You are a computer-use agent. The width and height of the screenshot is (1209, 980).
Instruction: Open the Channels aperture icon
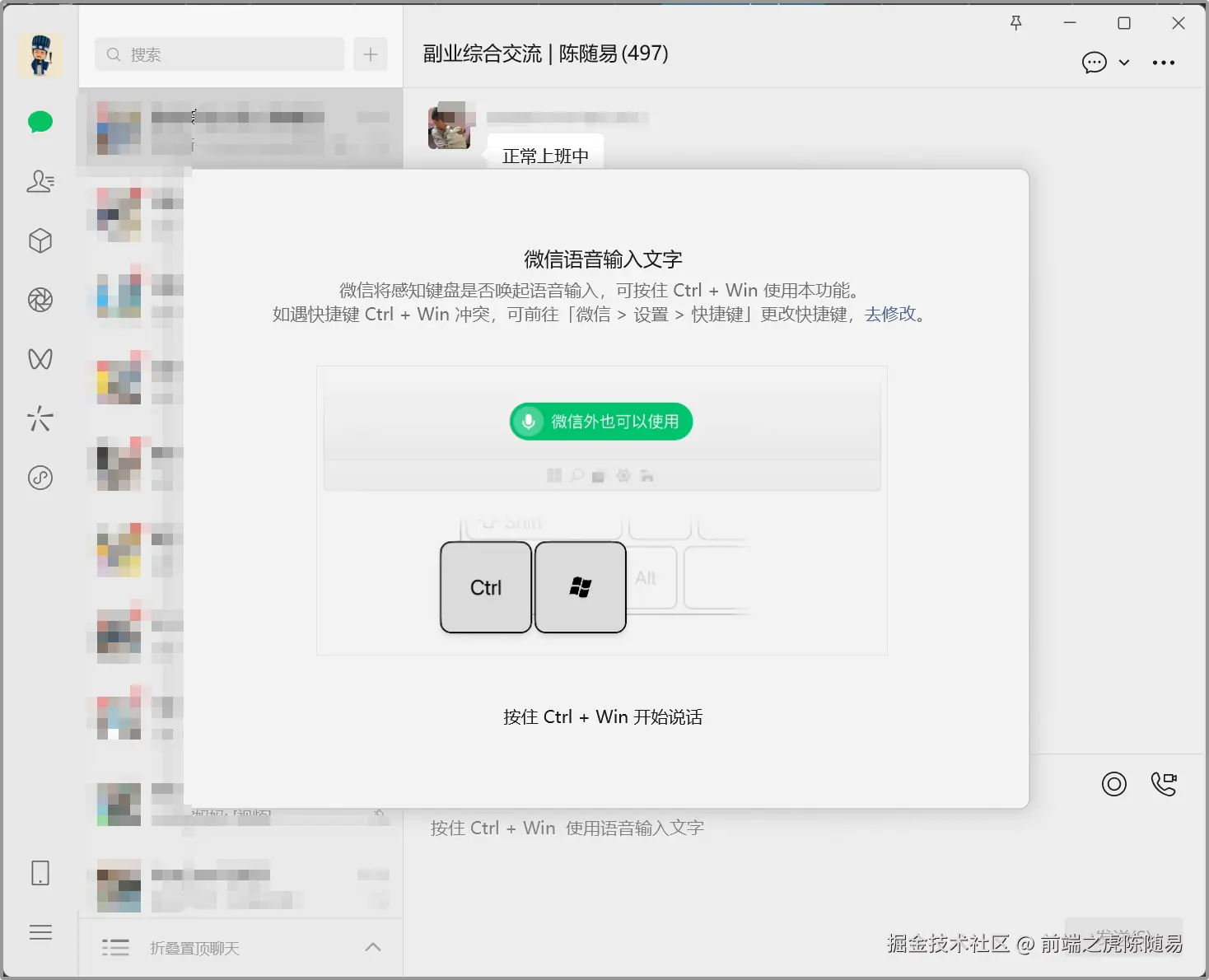pos(40,300)
